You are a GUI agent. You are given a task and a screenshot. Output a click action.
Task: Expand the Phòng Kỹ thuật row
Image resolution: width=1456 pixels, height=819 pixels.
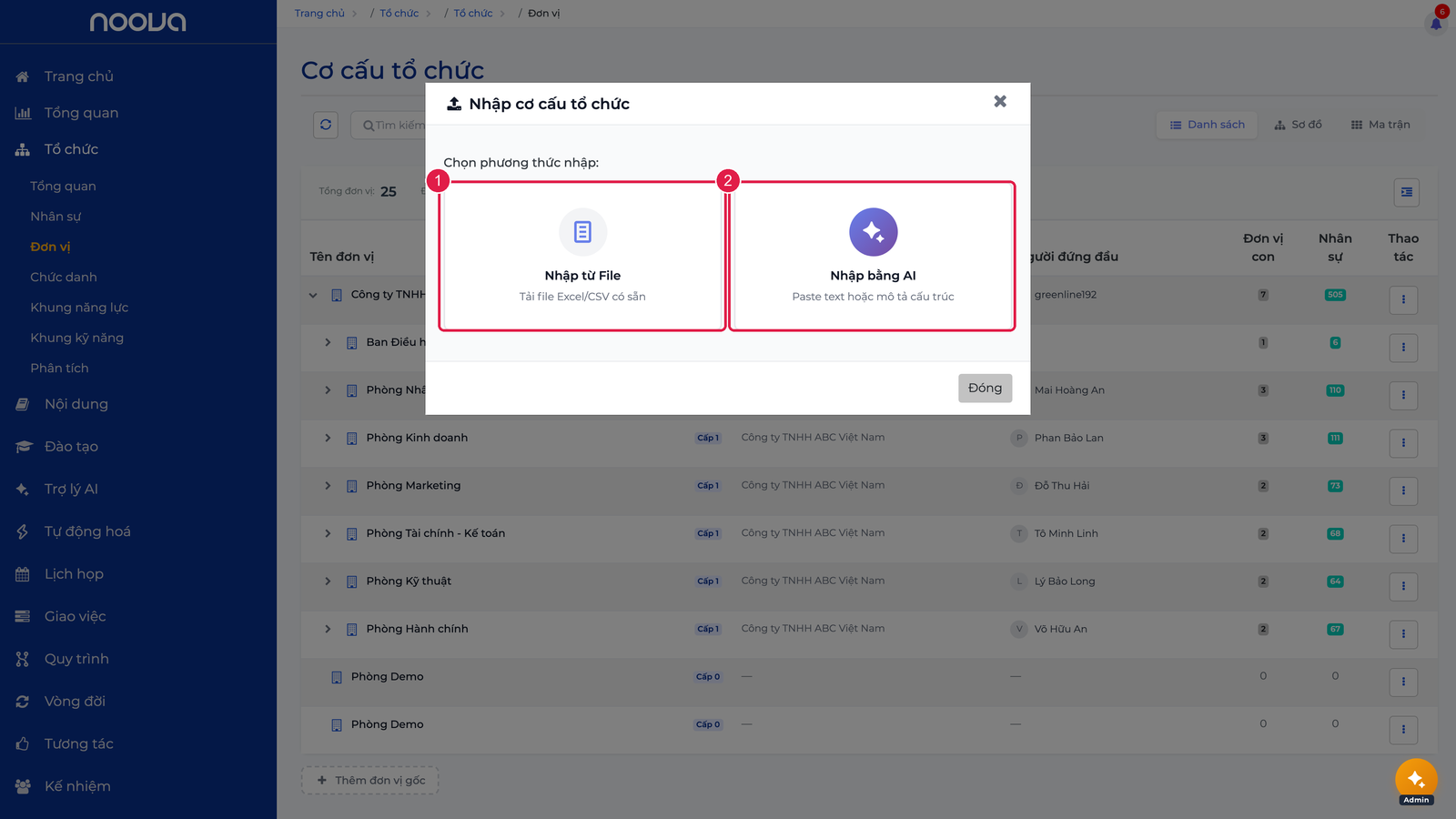(x=328, y=581)
